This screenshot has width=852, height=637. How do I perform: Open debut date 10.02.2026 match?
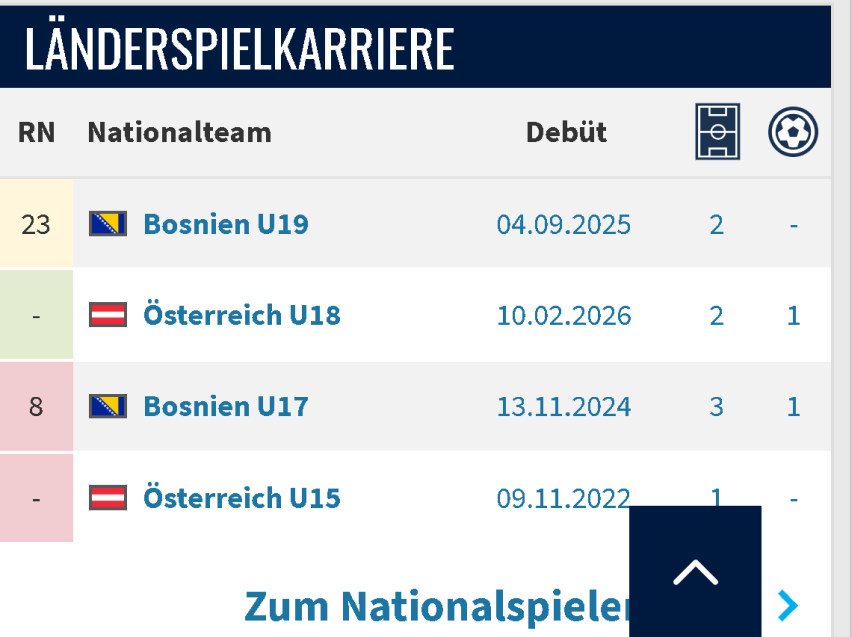[563, 317]
